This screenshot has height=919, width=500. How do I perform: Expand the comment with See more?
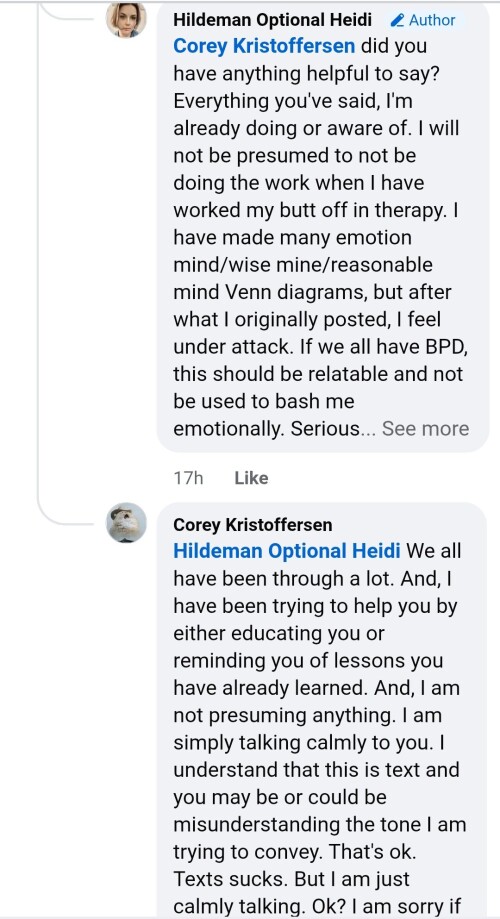[426, 428]
